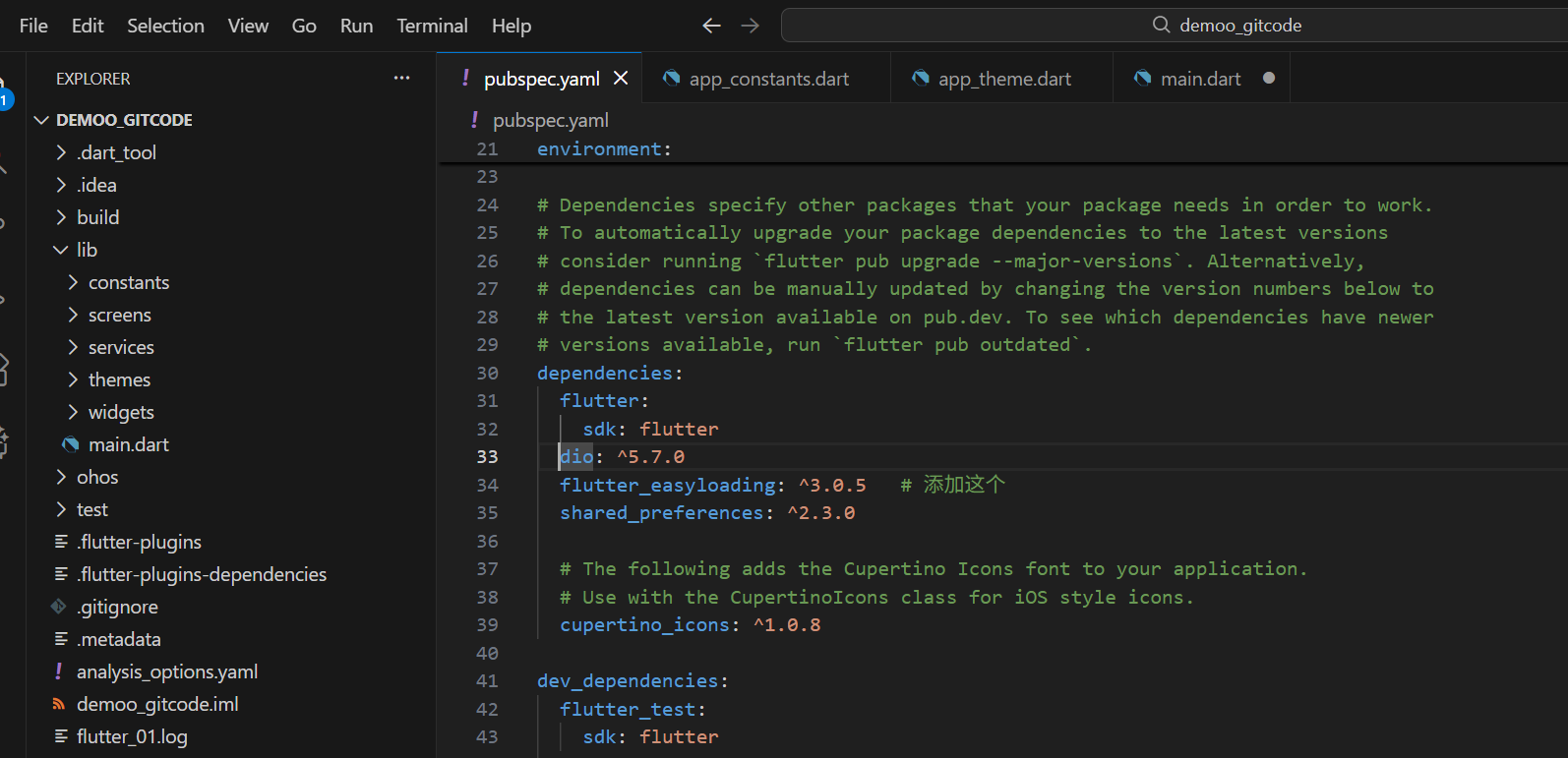This screenshot has height=758, width=1568.
Task: Click Dart icon on app_constants.dart tab
Action: [x=671, y=78]
